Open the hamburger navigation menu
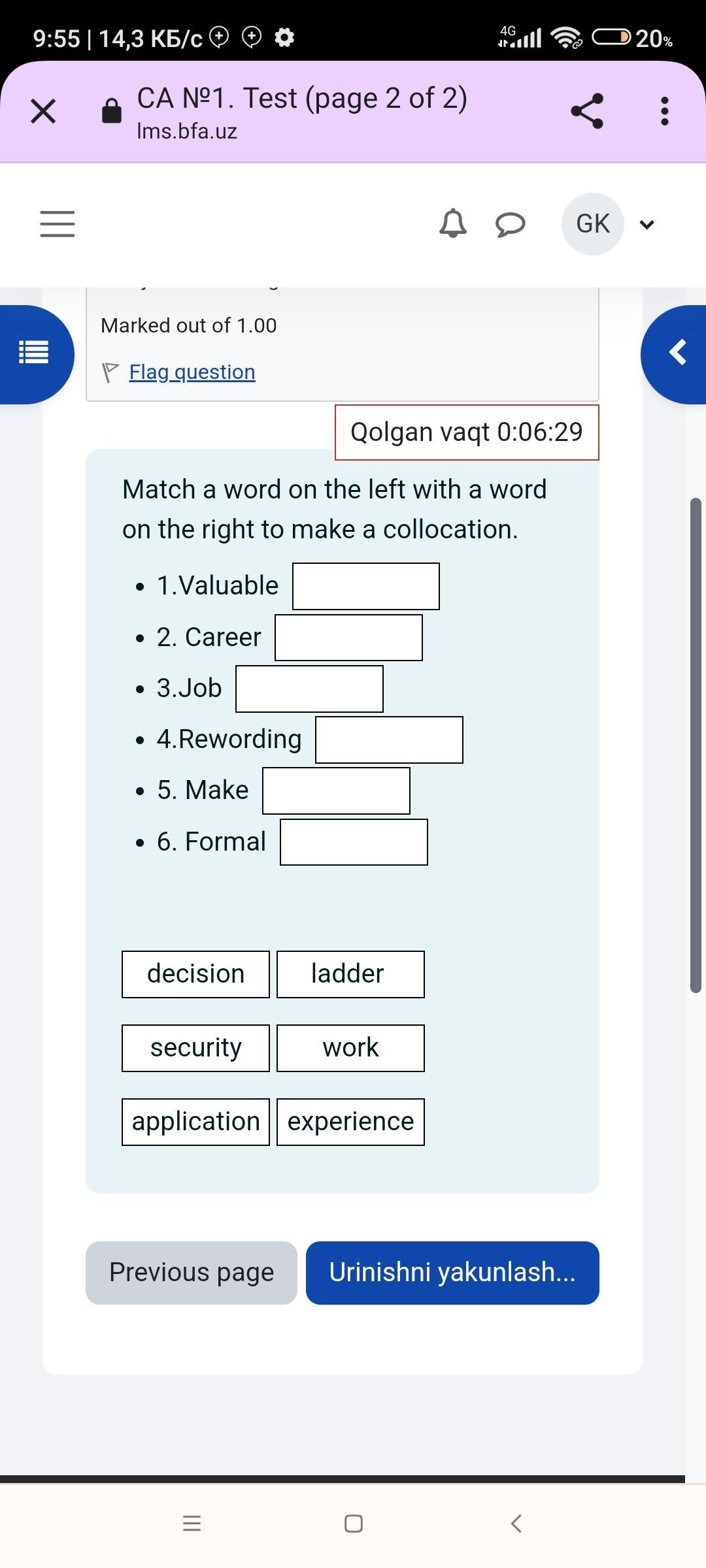706x1568 pixels. 58,223
